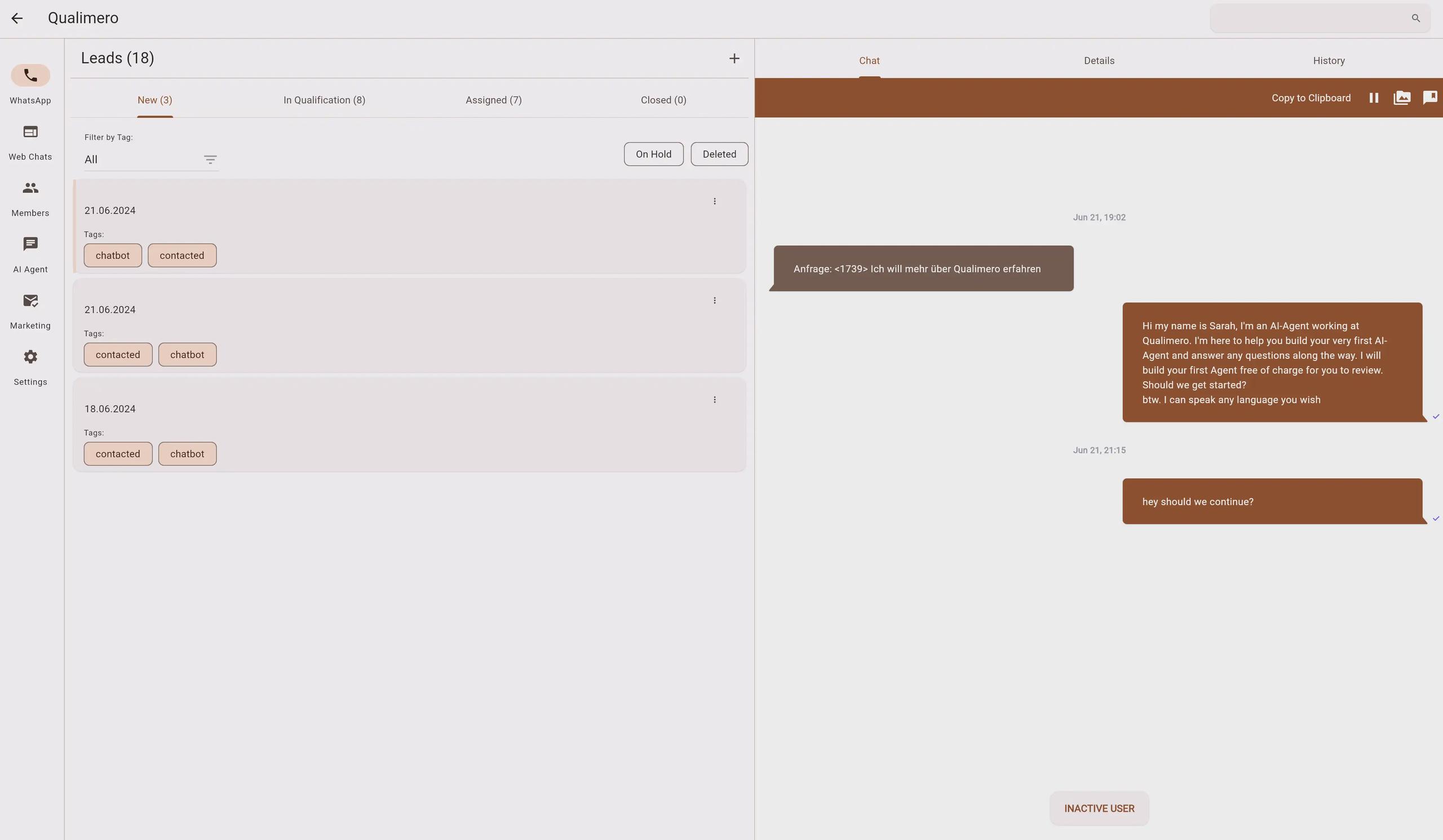
Task: Add a new lead with plus icon
Action: tap(734, 59)
